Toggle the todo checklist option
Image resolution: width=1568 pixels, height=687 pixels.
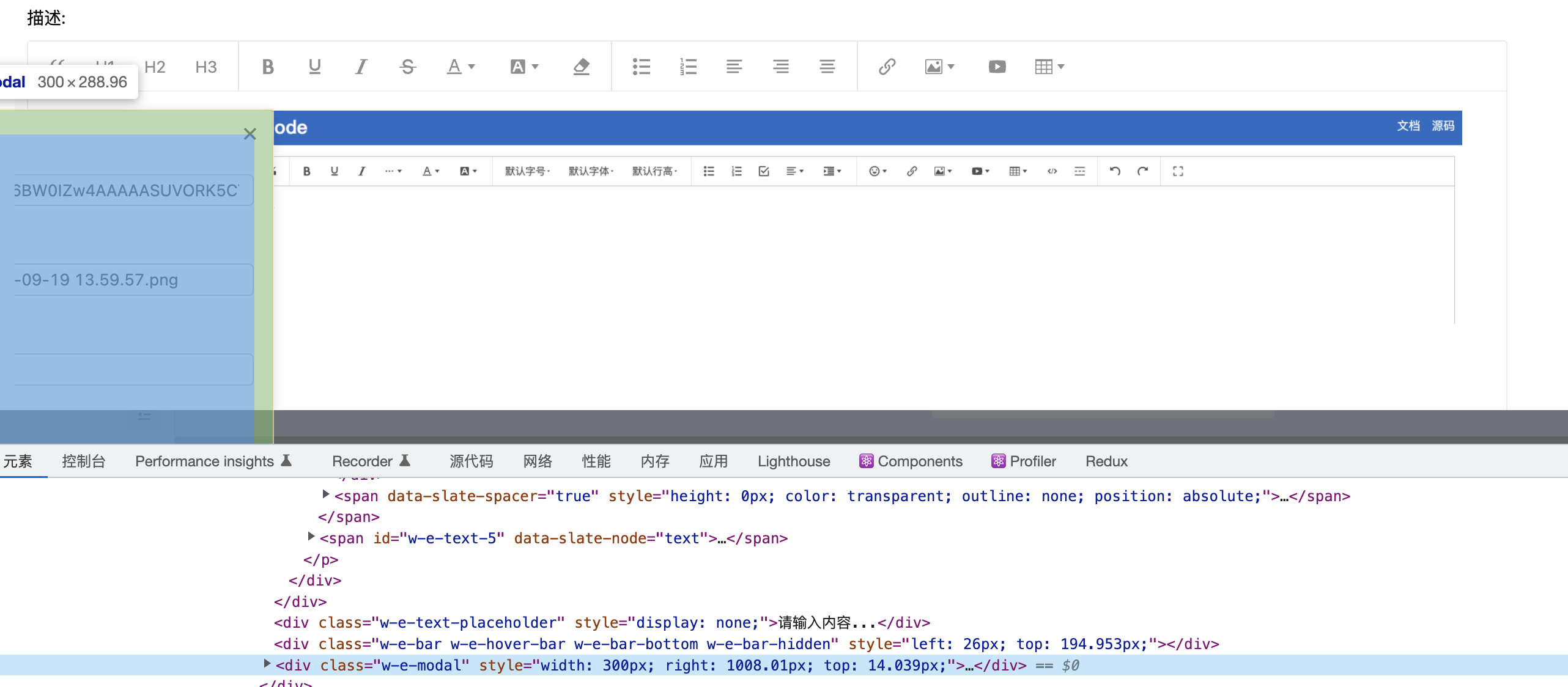763,171
